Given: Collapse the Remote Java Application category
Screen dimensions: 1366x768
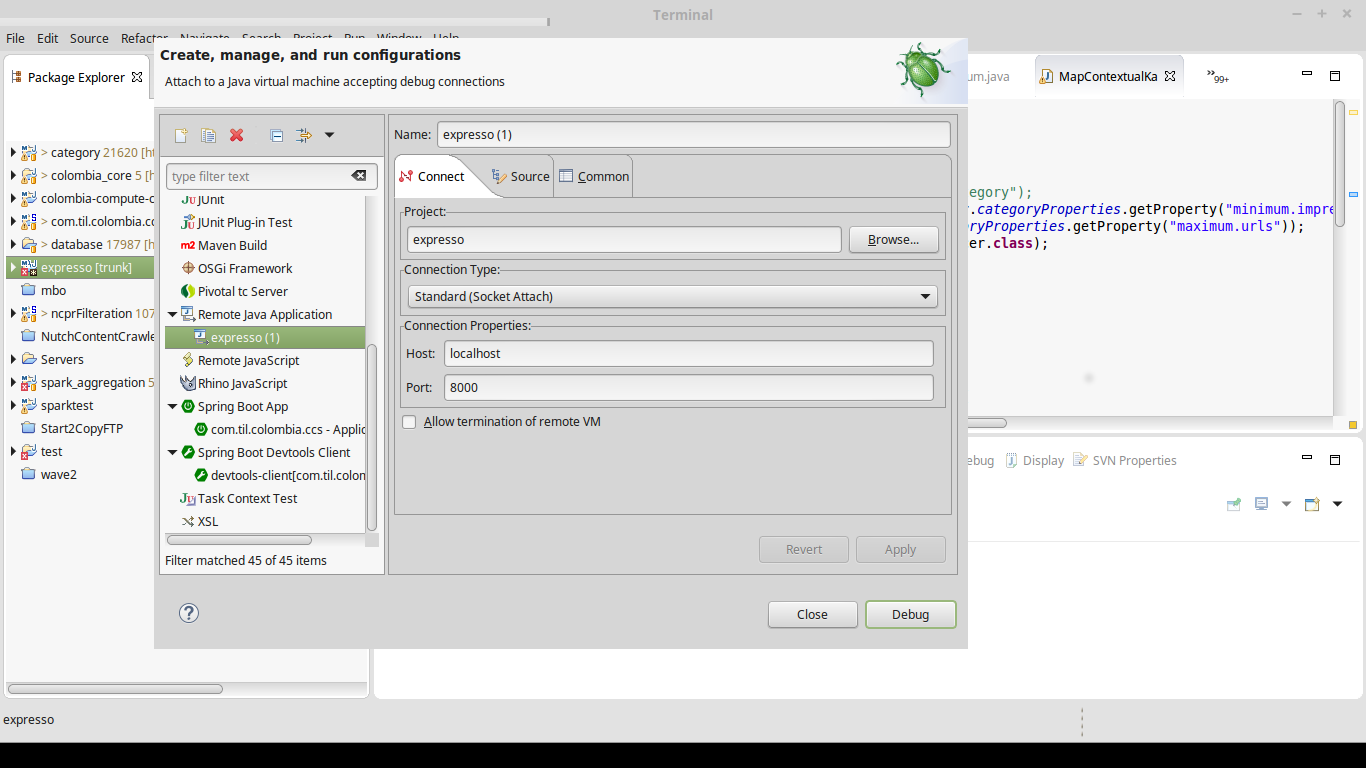Looking at the screenshot, I should click(x=171, y=314).
